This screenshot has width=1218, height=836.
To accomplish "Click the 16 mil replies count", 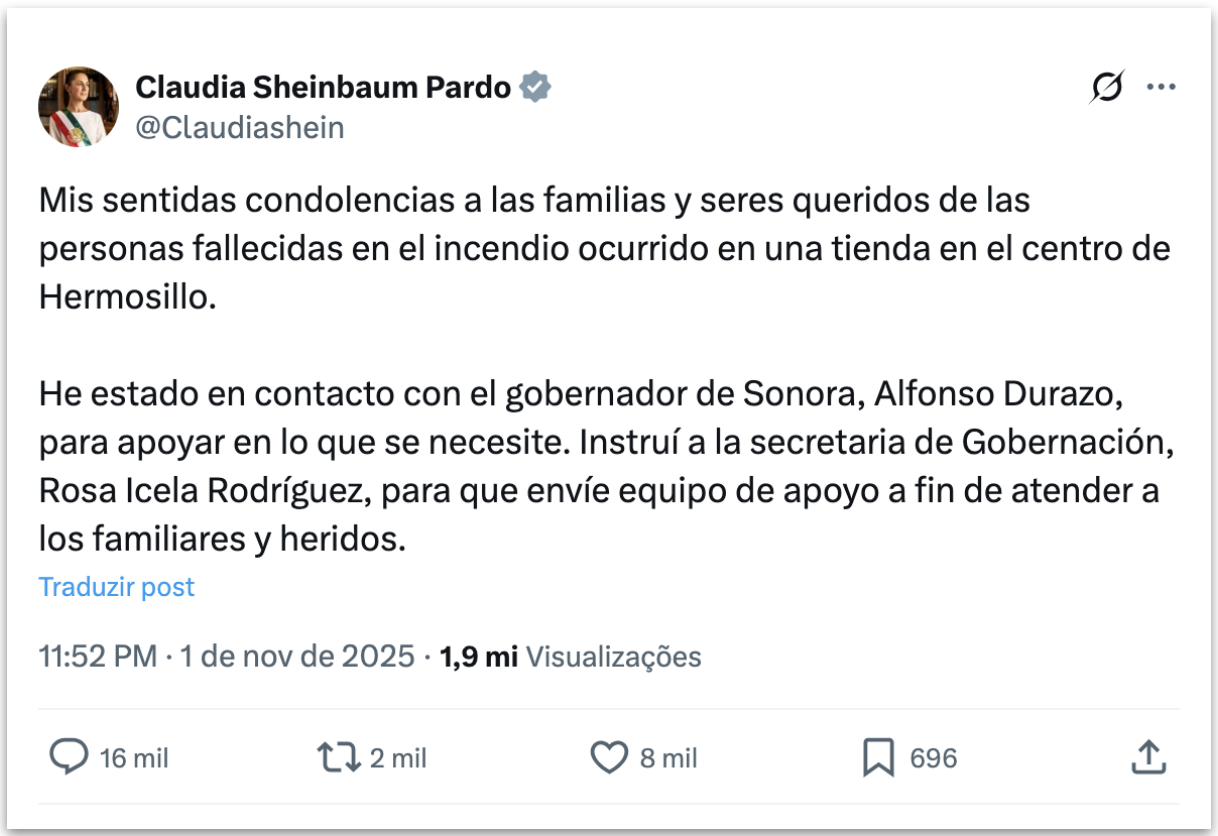I will [134, 759].
